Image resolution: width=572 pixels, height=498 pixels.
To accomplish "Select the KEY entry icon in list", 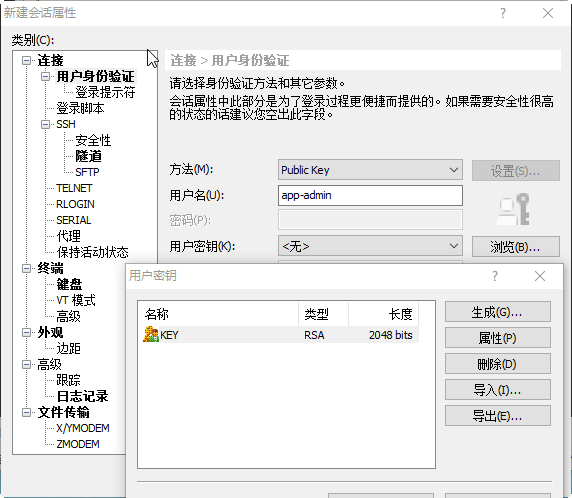I will 151,335.
